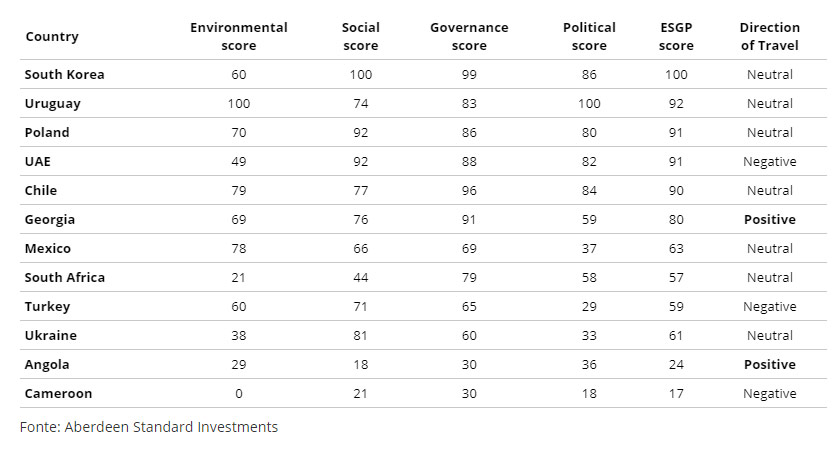This screenshot has height=458, width=836.
Task: Click the ESGP score column header
Action: click(677, 37)
